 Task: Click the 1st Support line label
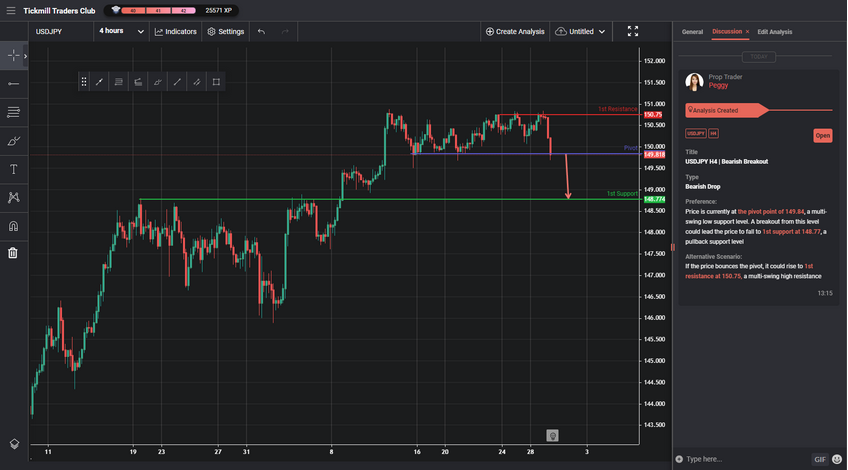[622, 194]
